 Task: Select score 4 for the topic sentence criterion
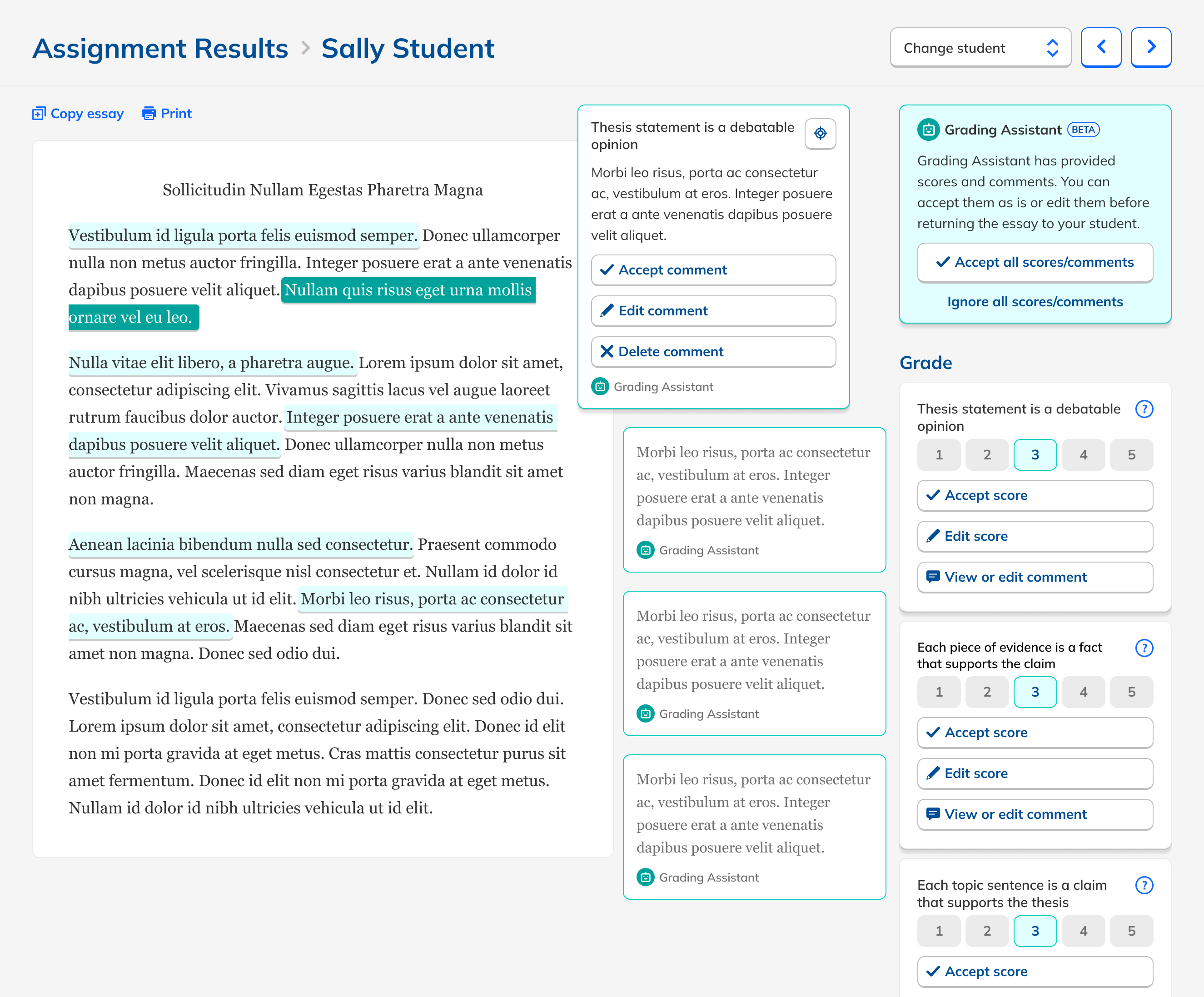pos(1083,931)
